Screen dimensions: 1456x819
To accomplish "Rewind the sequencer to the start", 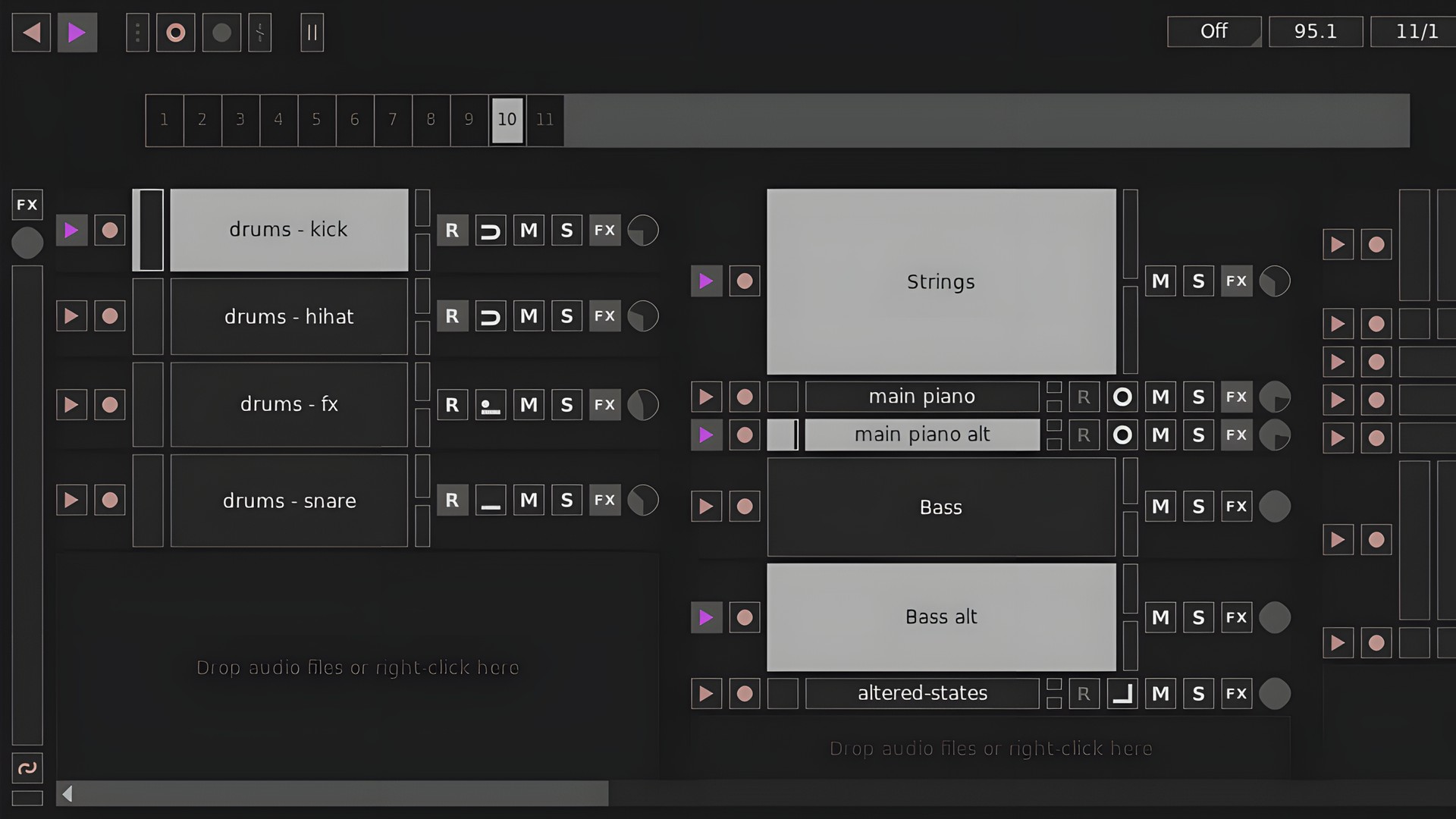I will (x=31, y=33).
